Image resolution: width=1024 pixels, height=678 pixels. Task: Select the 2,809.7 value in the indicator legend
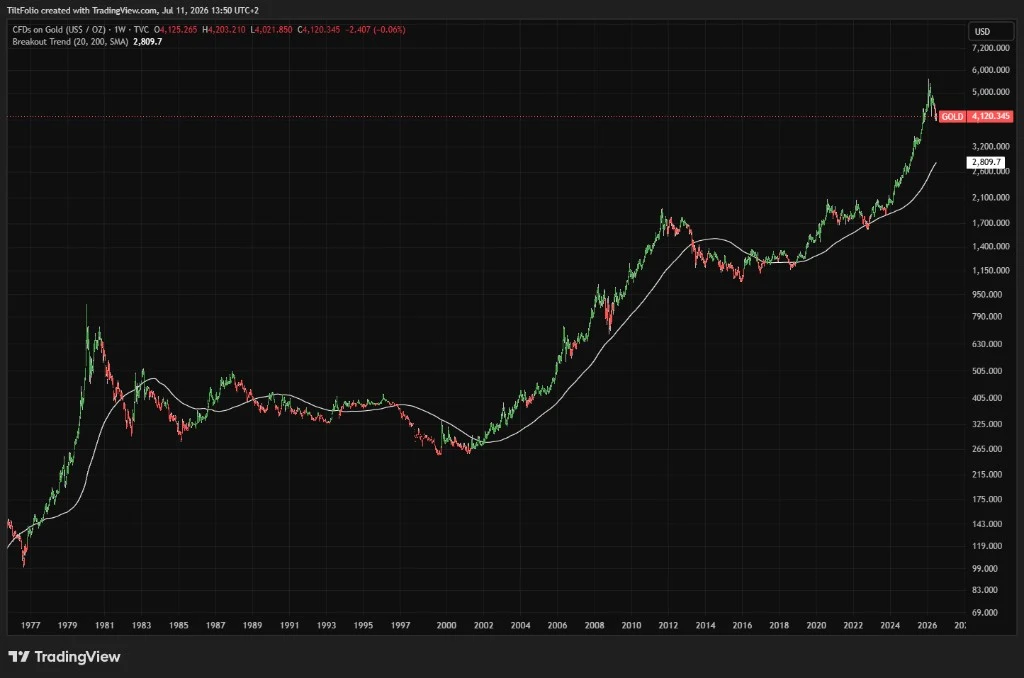[148, 41]
